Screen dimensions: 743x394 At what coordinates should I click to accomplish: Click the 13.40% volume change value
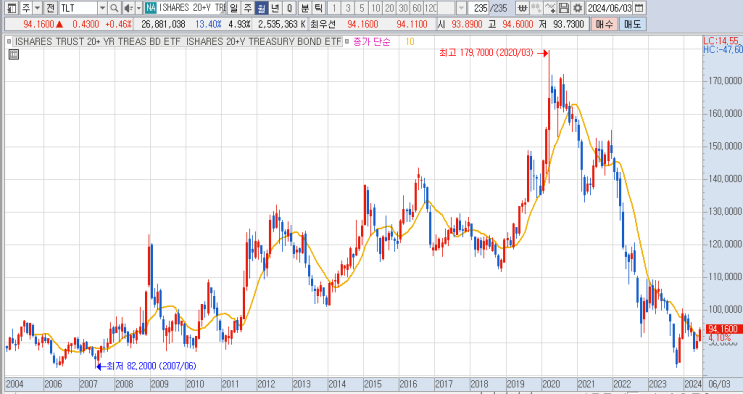208,24
